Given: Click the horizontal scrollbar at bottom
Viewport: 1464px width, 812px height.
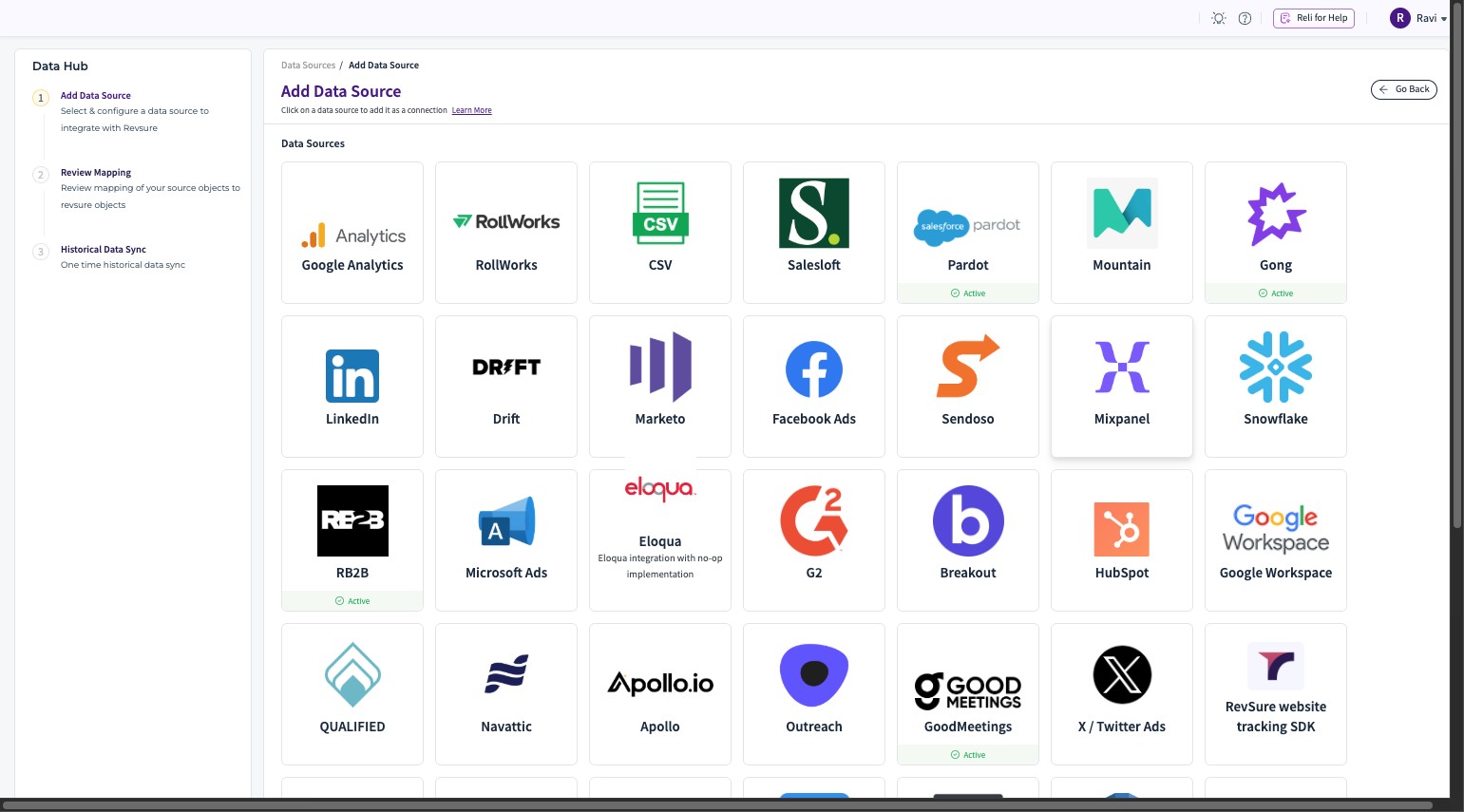Looking at the screenshot, I should [717, 805].
